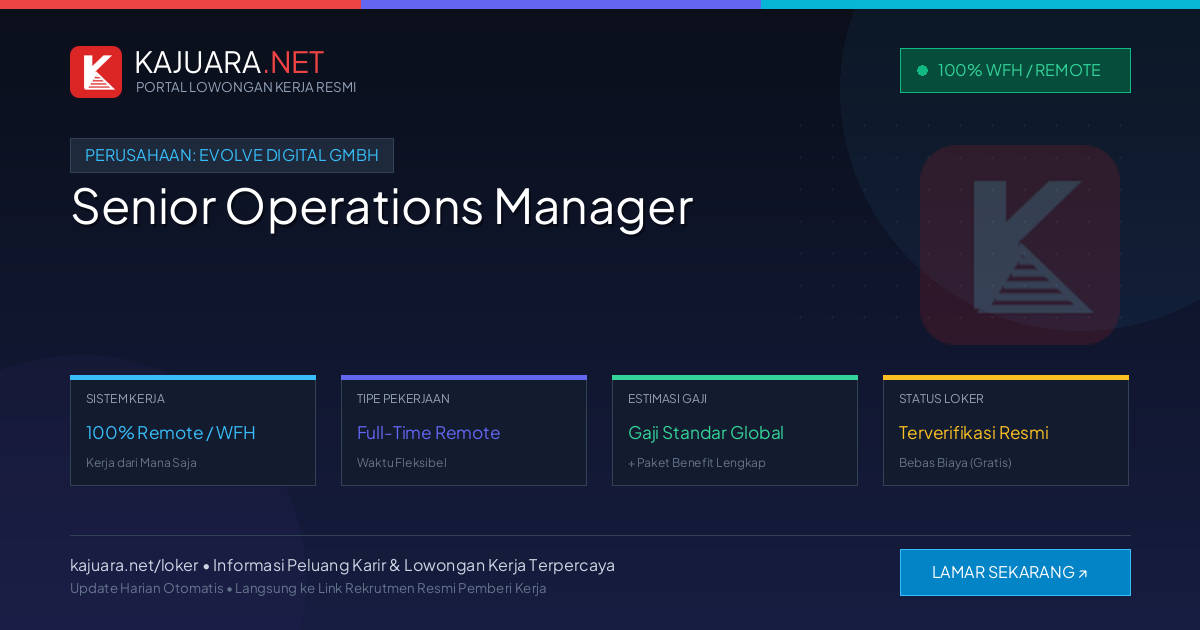
Task: Click the arrow icon on LAMAR SEKARANG
Action: 1082,574
